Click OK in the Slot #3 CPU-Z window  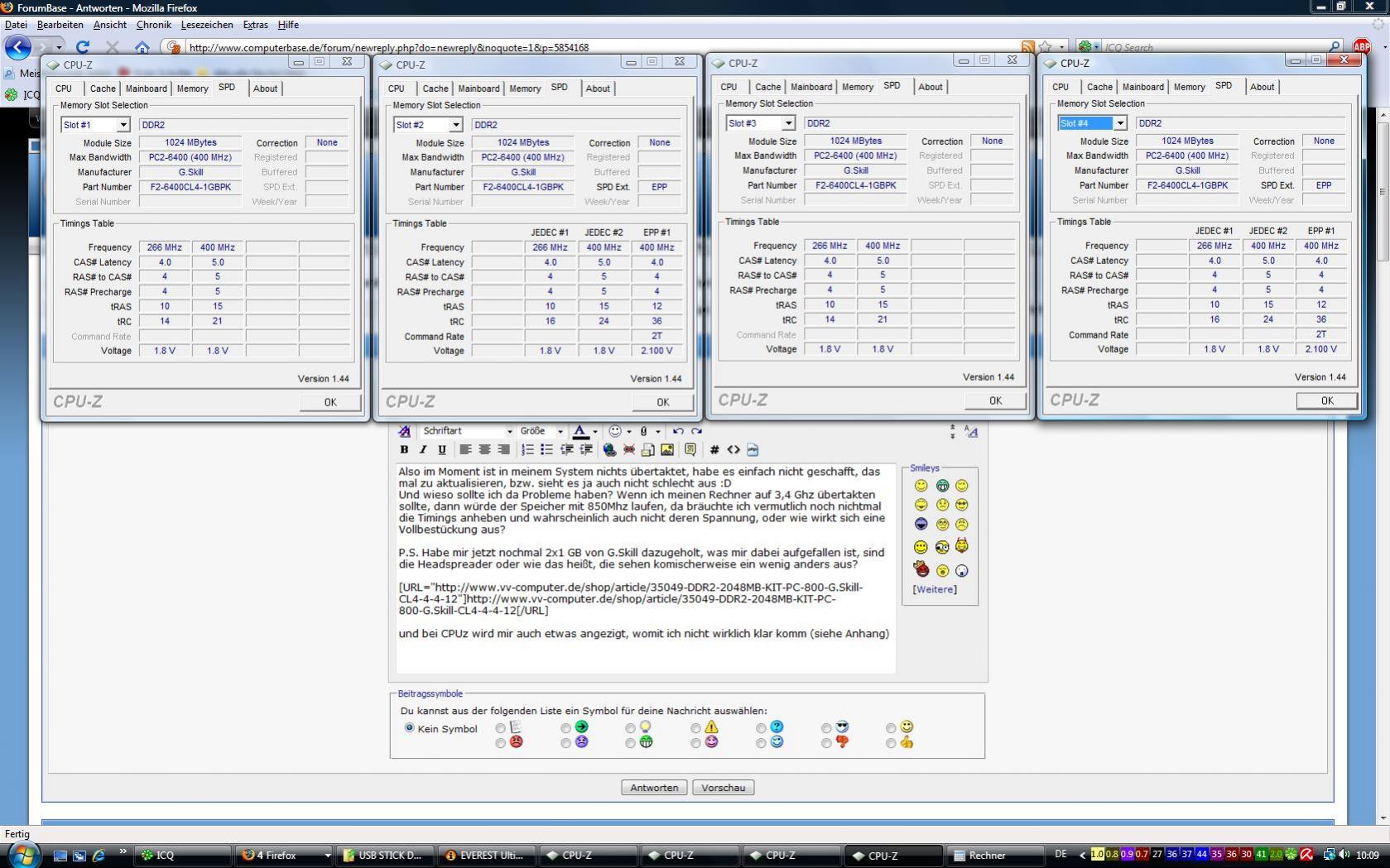click(x=995, y=400)
